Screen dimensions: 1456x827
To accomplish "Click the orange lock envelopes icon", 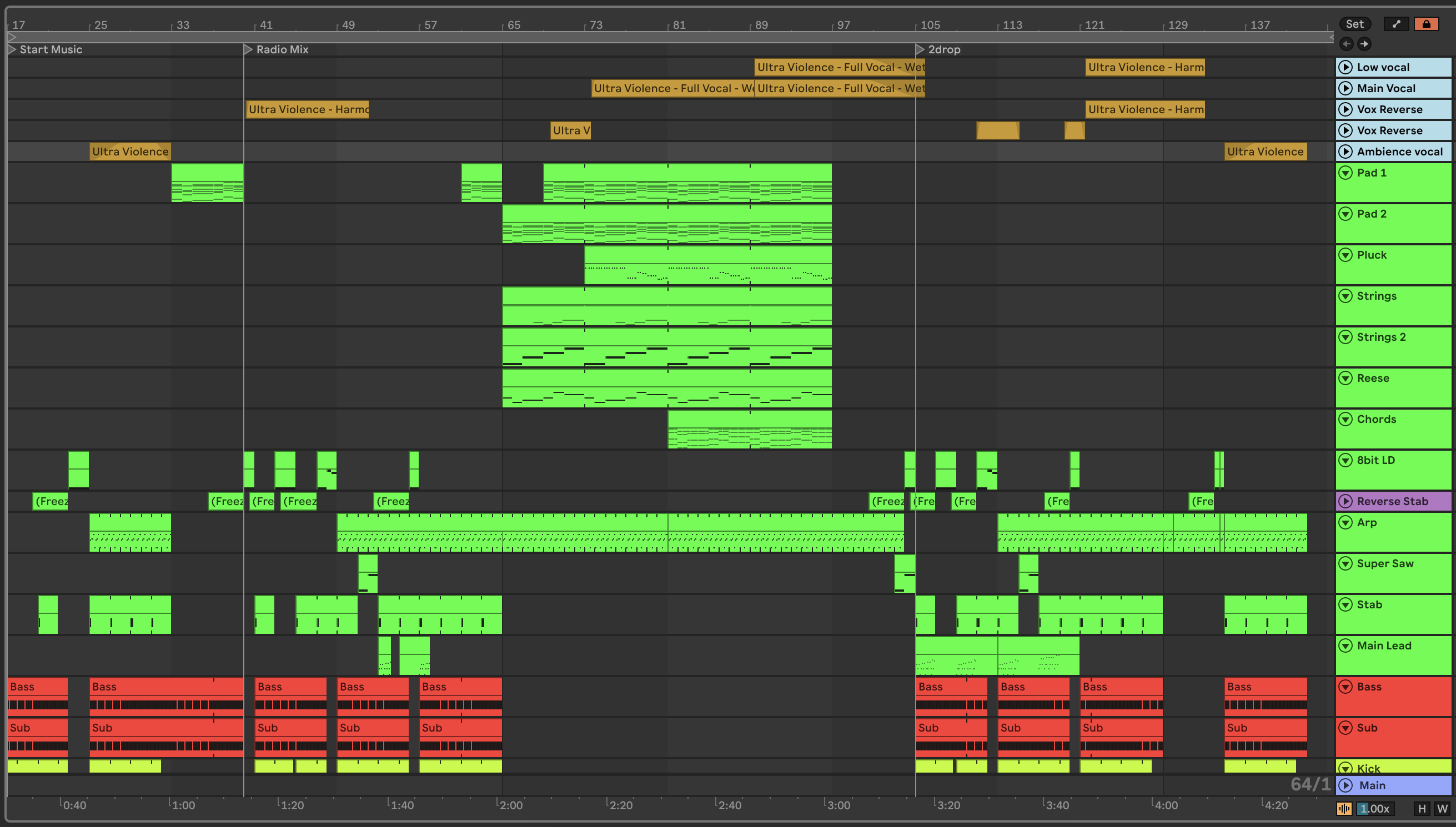I will pos(1426,24).
